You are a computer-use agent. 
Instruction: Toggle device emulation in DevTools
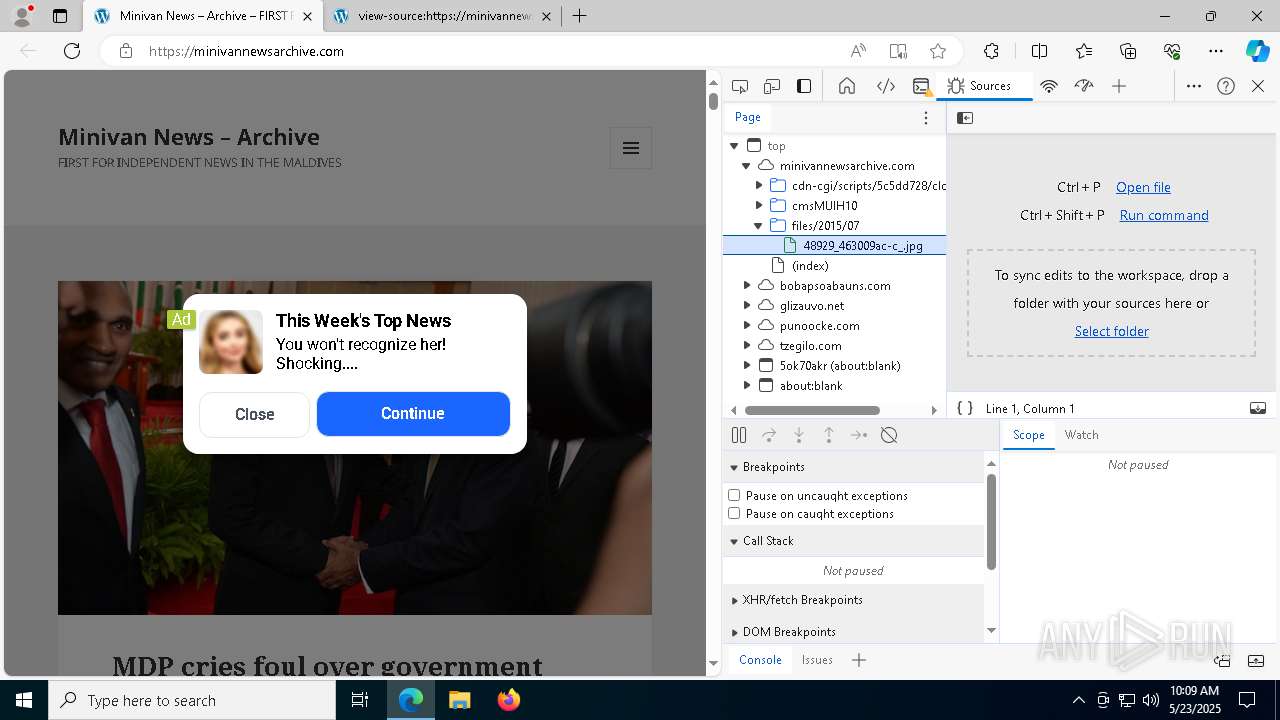coord(772,86)
